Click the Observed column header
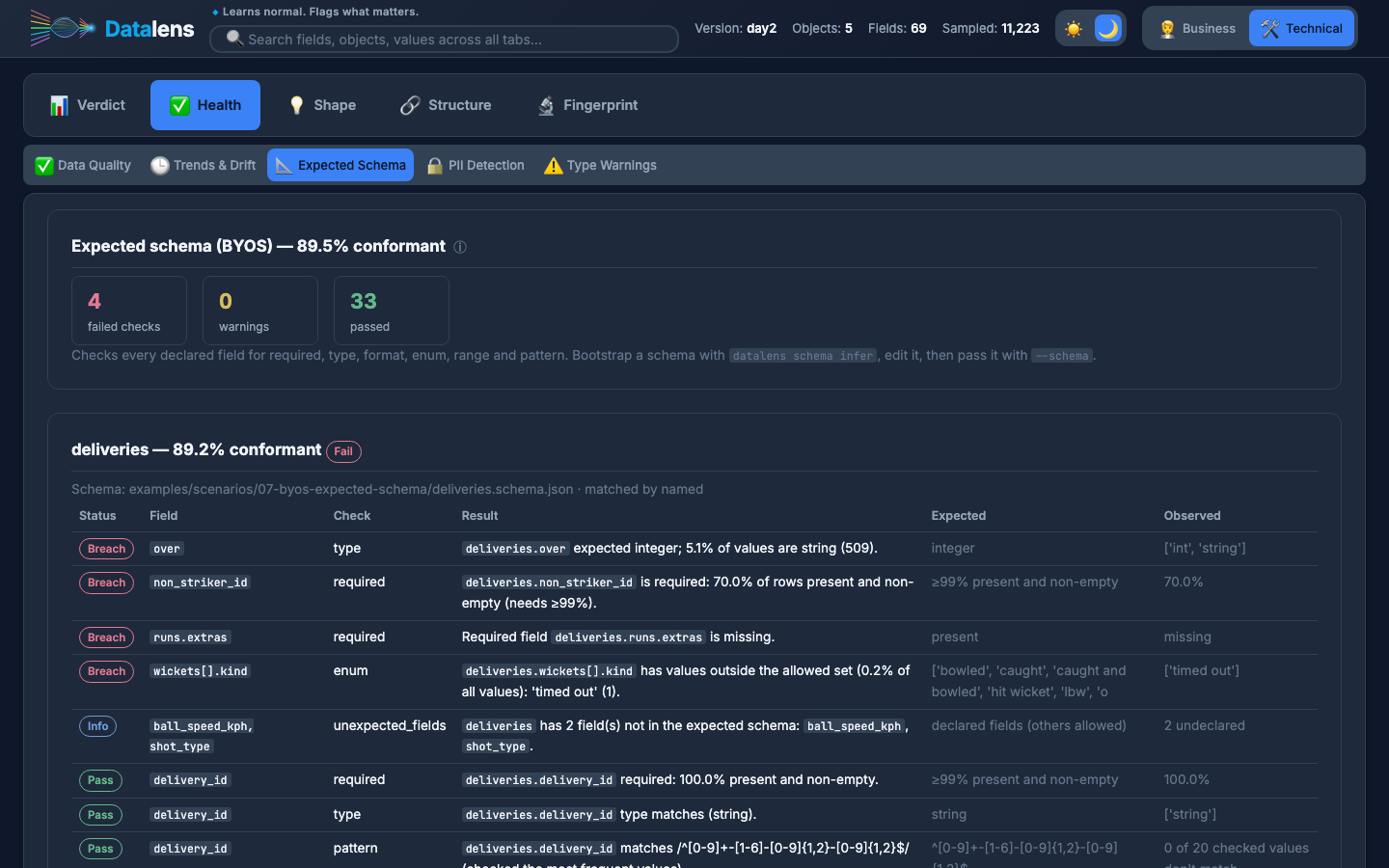Viewport: 1389px width, 868px height. tap(1192, 516)
